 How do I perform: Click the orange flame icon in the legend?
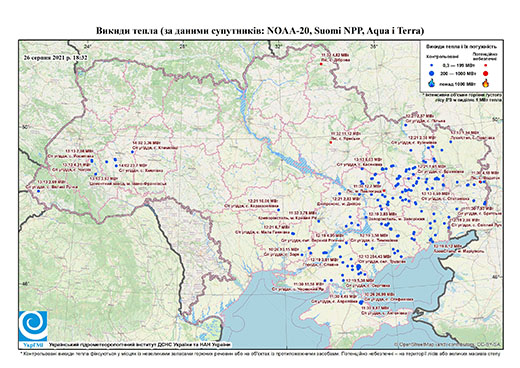click(x=486, y=83)
